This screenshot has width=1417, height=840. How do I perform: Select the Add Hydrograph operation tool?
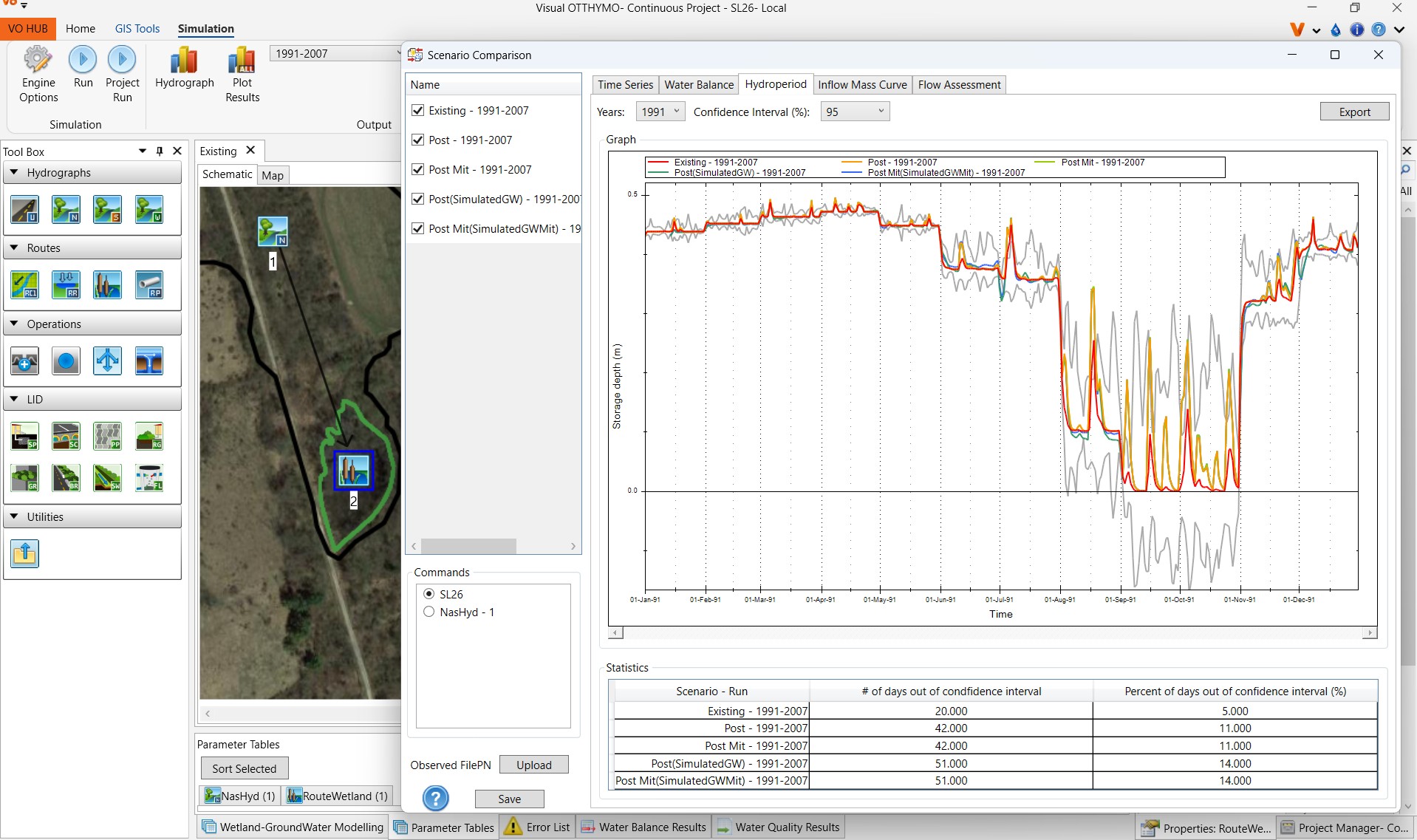[24, 361]
